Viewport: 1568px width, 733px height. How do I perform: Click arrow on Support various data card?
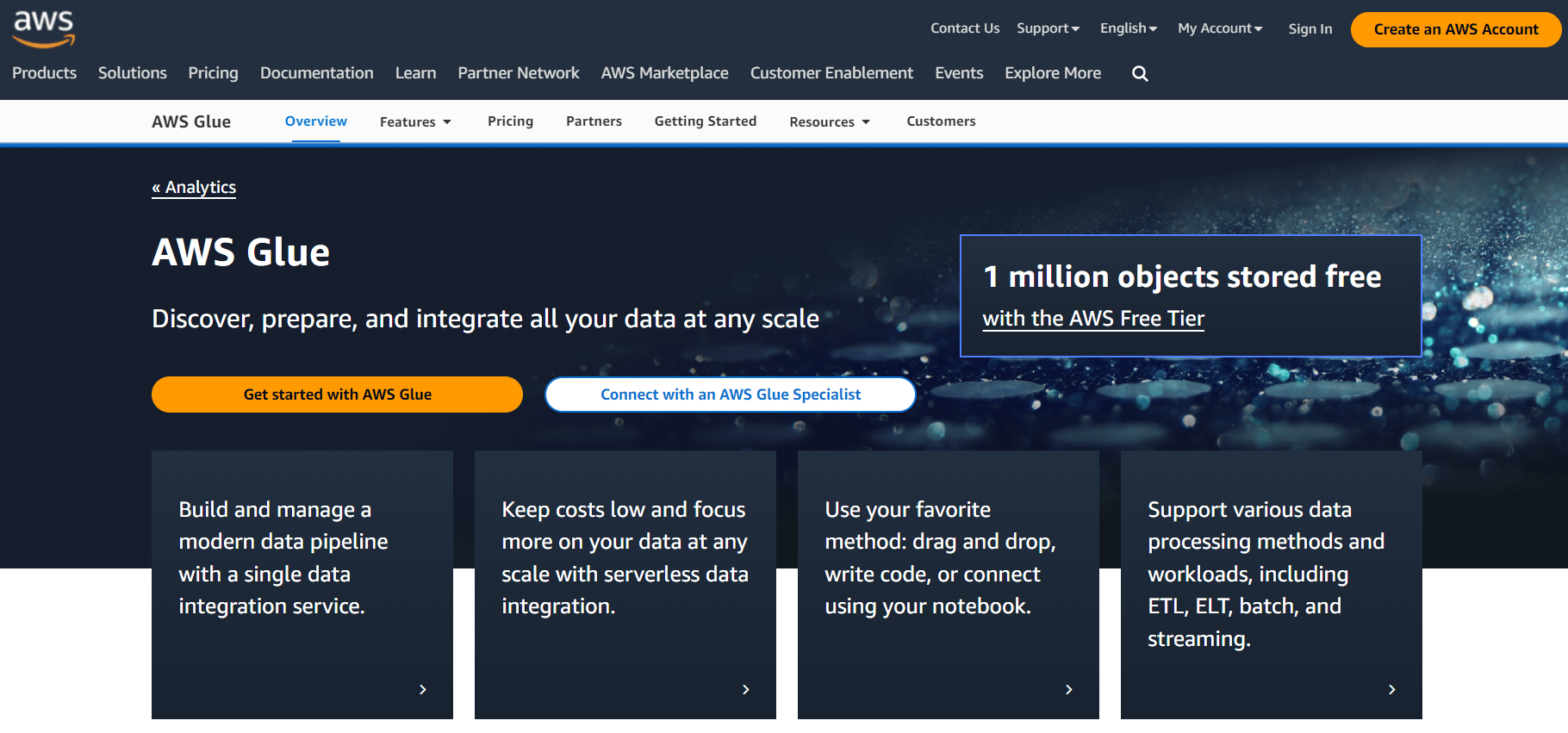tap(1392, 690)
